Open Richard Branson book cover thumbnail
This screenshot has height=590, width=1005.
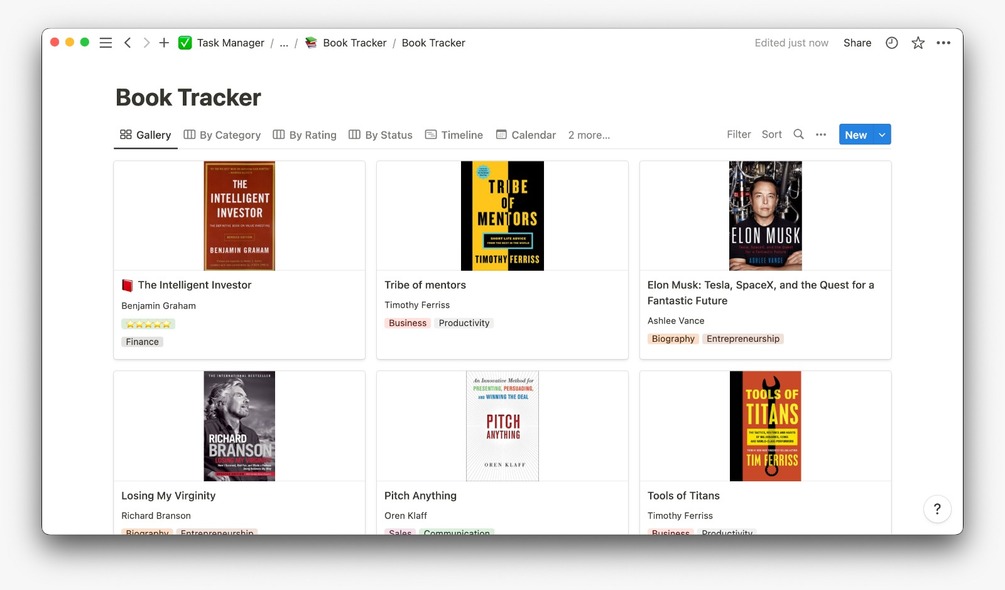[x=239, y=426]
